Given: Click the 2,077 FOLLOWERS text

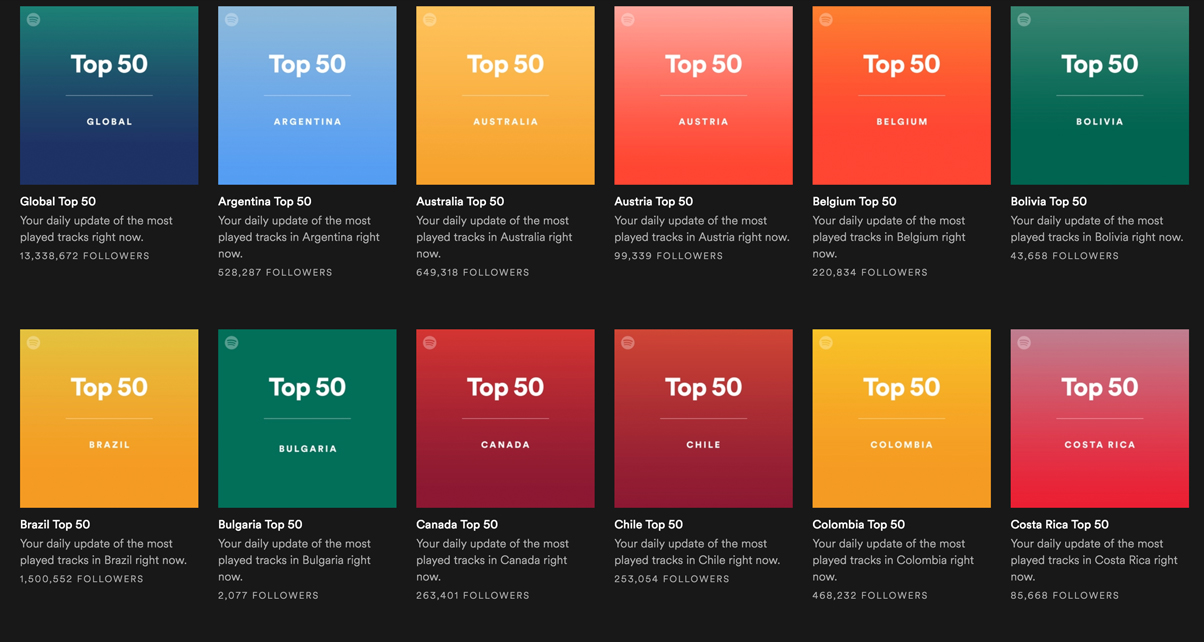Looking at the screenshot, I should point(268,595).
